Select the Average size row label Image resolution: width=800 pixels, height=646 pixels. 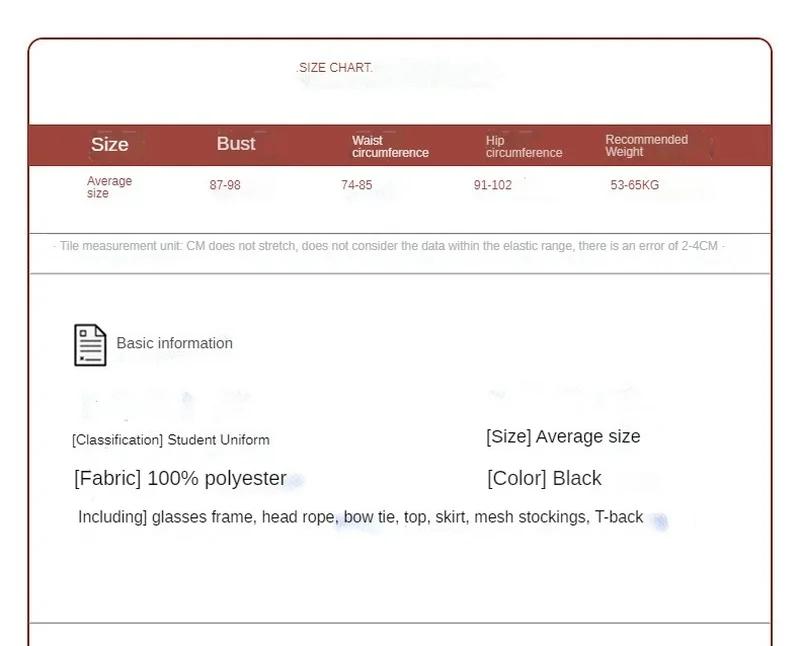click(x=109, y=187)
